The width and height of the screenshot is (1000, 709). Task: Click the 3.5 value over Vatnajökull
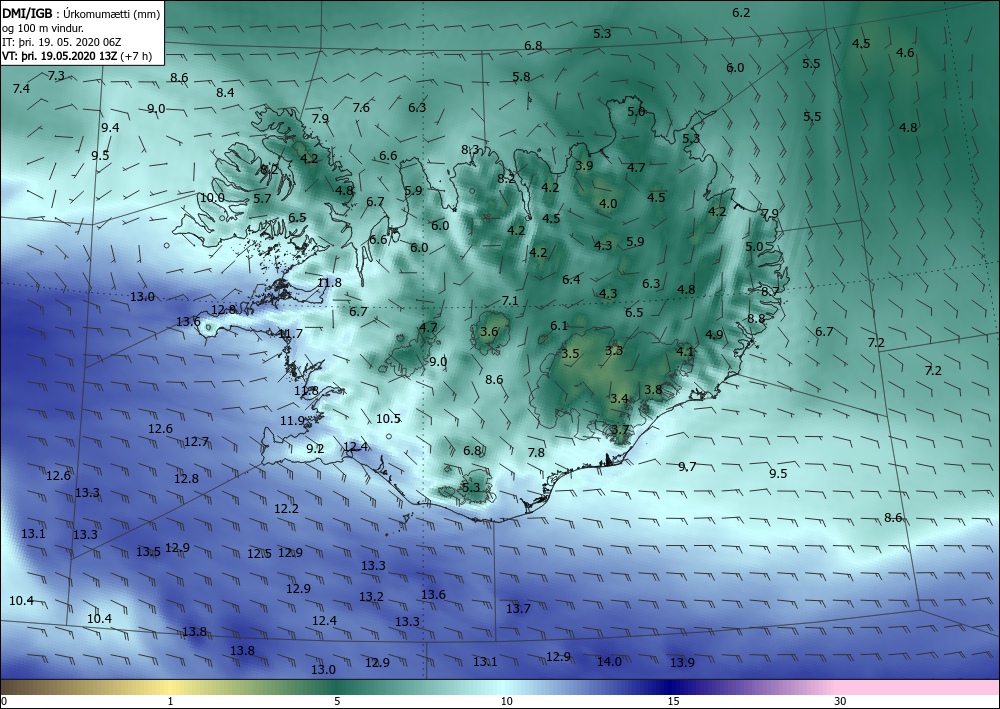pos(570,353)
